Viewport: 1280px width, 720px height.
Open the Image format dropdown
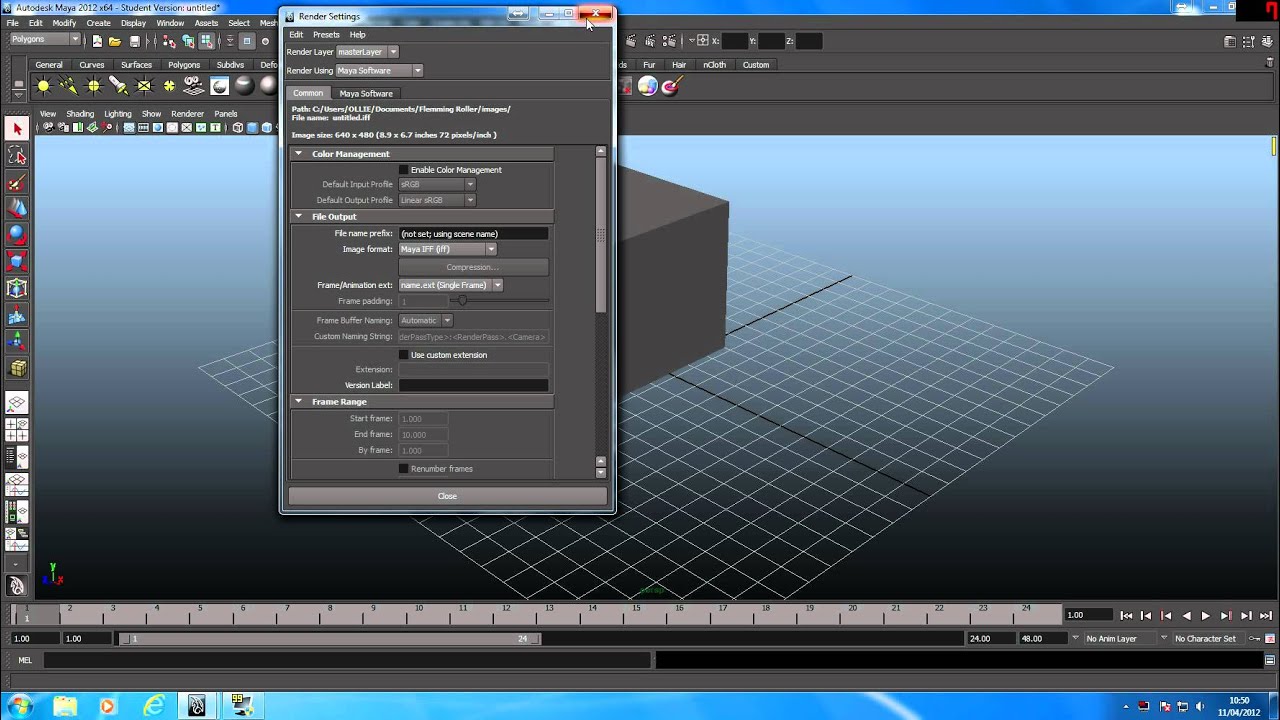447,249
